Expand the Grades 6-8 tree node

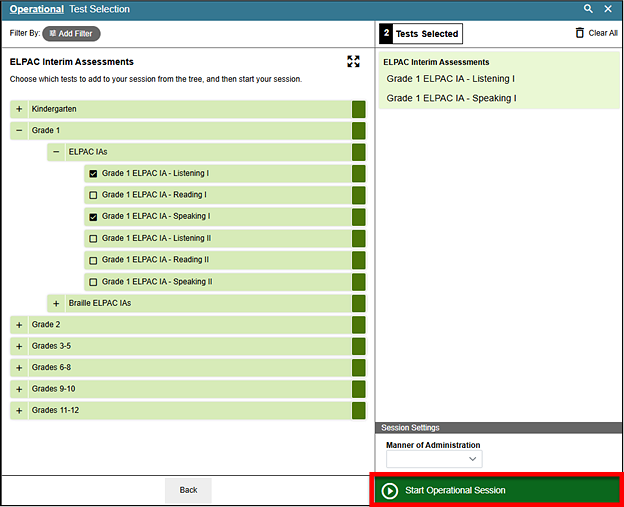(x=19, y=368)
